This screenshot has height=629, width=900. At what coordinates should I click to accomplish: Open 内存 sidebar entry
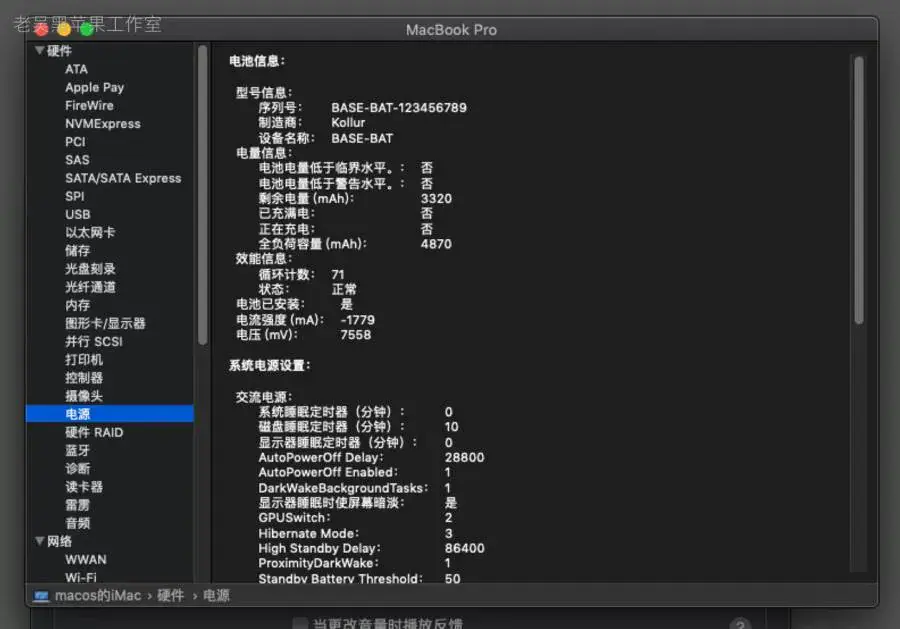click(x=77, y=305)
